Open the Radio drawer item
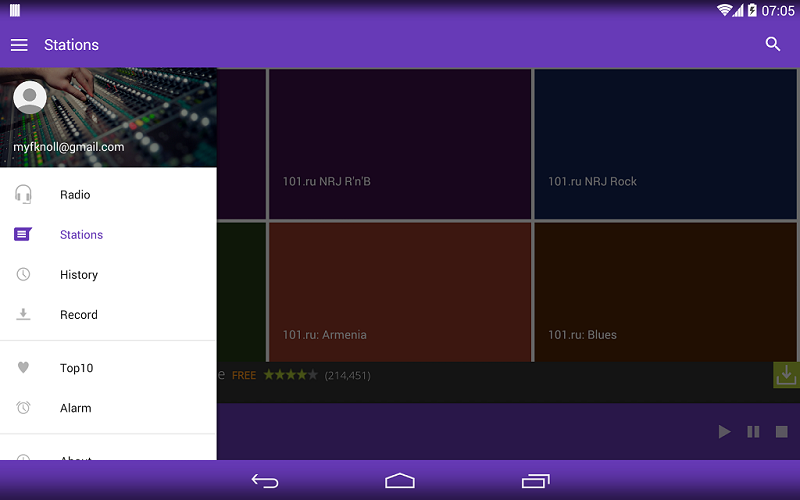Viewport: 800px width, 500px height. coord(108,194)
